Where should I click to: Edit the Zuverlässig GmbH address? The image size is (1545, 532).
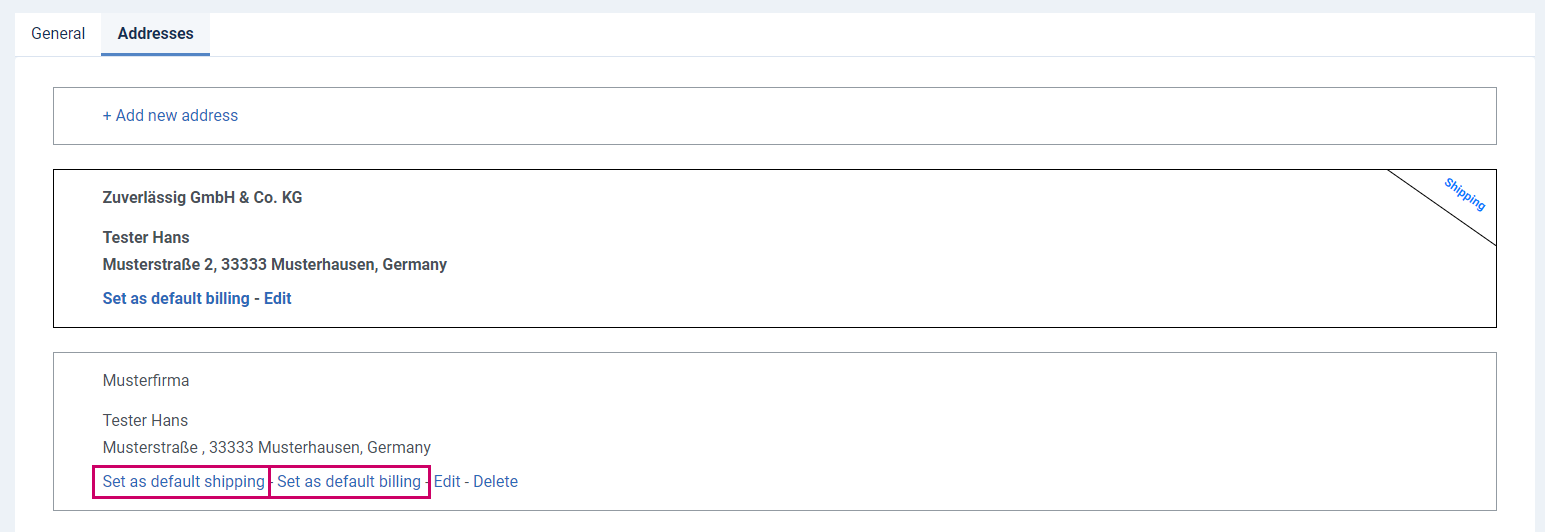[x=278, y=298]
